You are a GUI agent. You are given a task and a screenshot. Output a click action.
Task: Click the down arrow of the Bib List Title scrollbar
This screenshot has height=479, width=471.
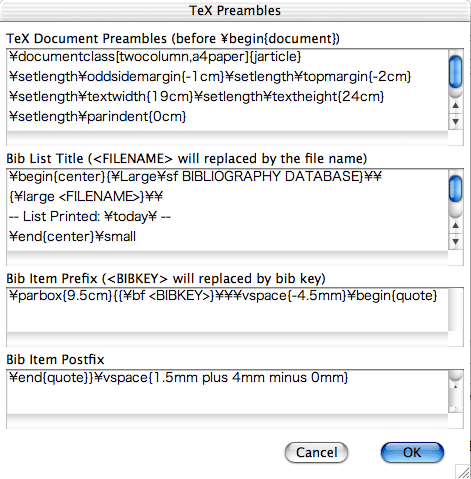(455, 241)
